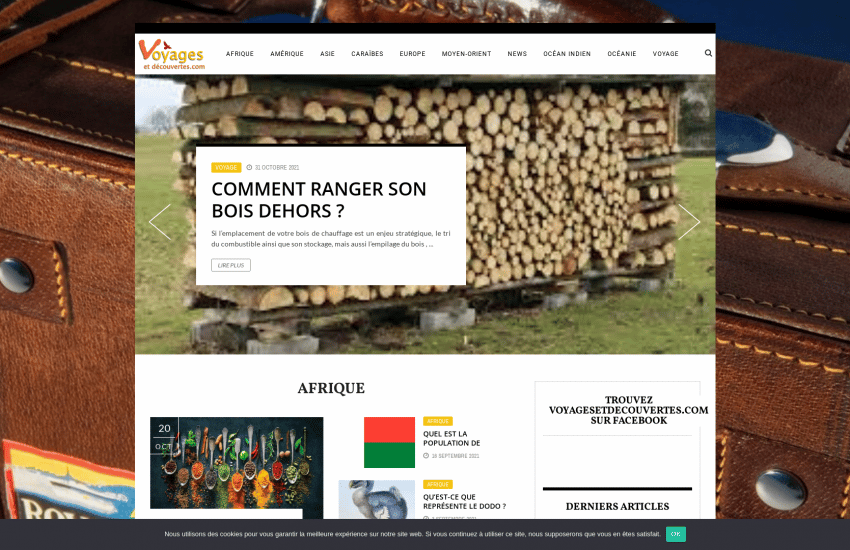Navigate to the Caraïbes section
The height and width of the screenshot is (550, 850).
click(367, 54)
